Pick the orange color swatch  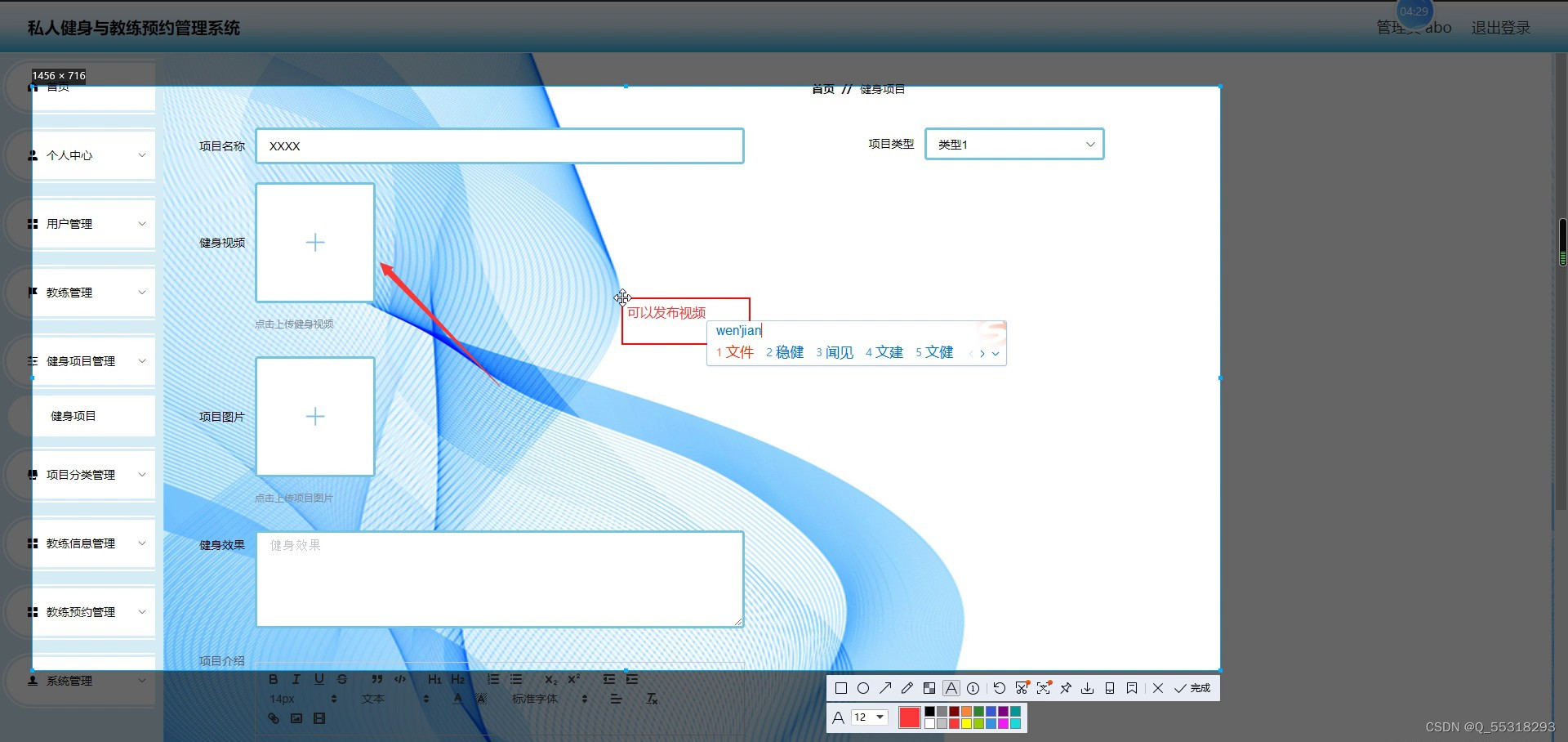point(966,712)
